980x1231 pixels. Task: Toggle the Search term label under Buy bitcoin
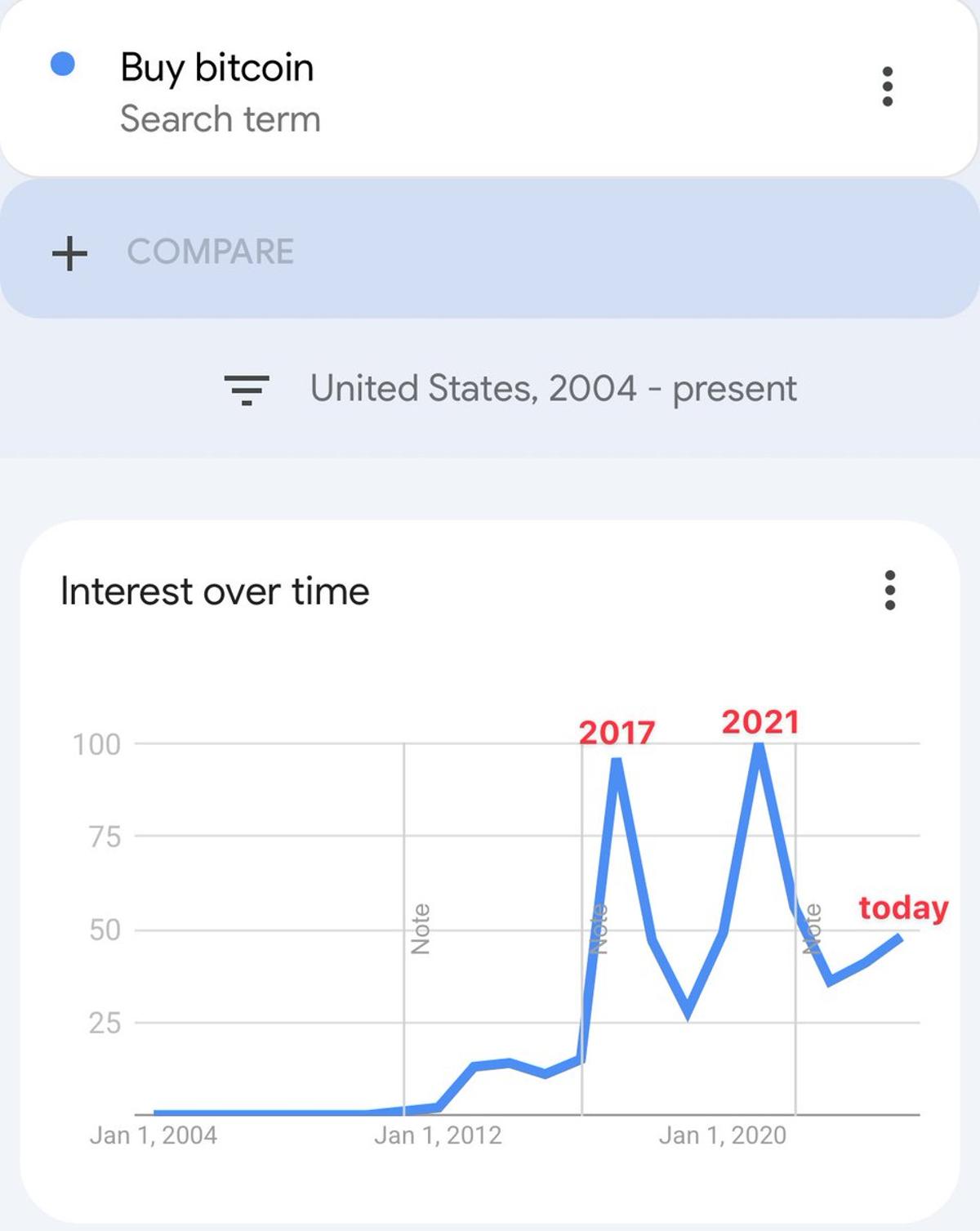click(x=220, y=119)
